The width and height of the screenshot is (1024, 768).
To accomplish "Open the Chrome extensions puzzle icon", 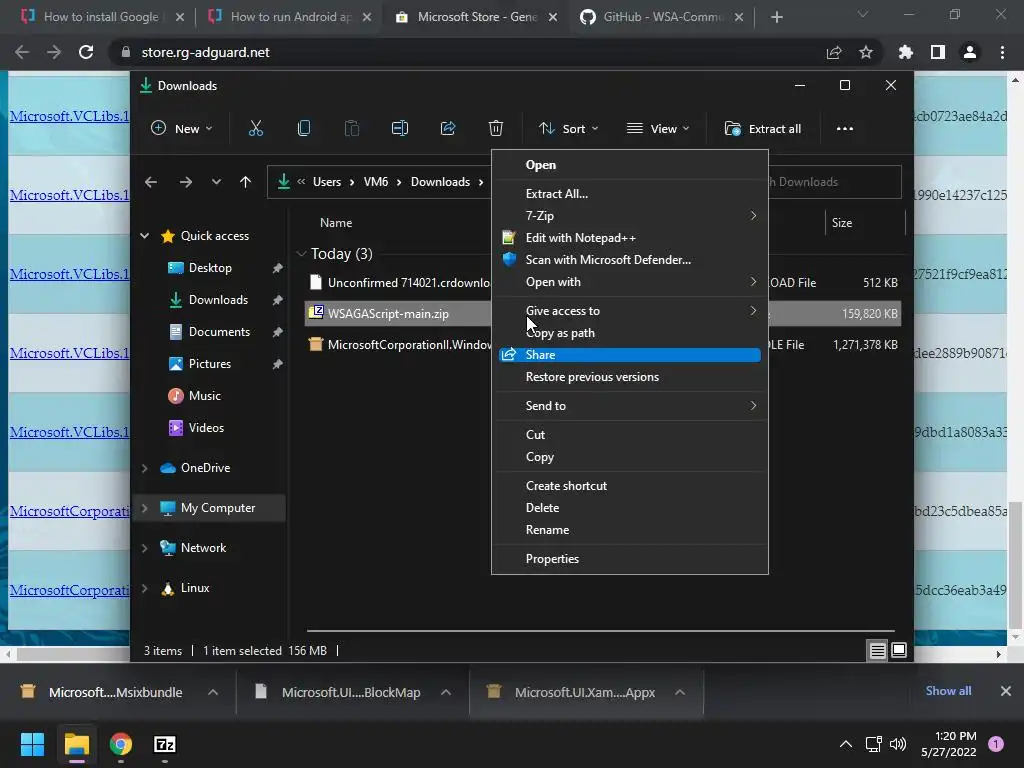I will pyautogui.click(x=906, y=52).
